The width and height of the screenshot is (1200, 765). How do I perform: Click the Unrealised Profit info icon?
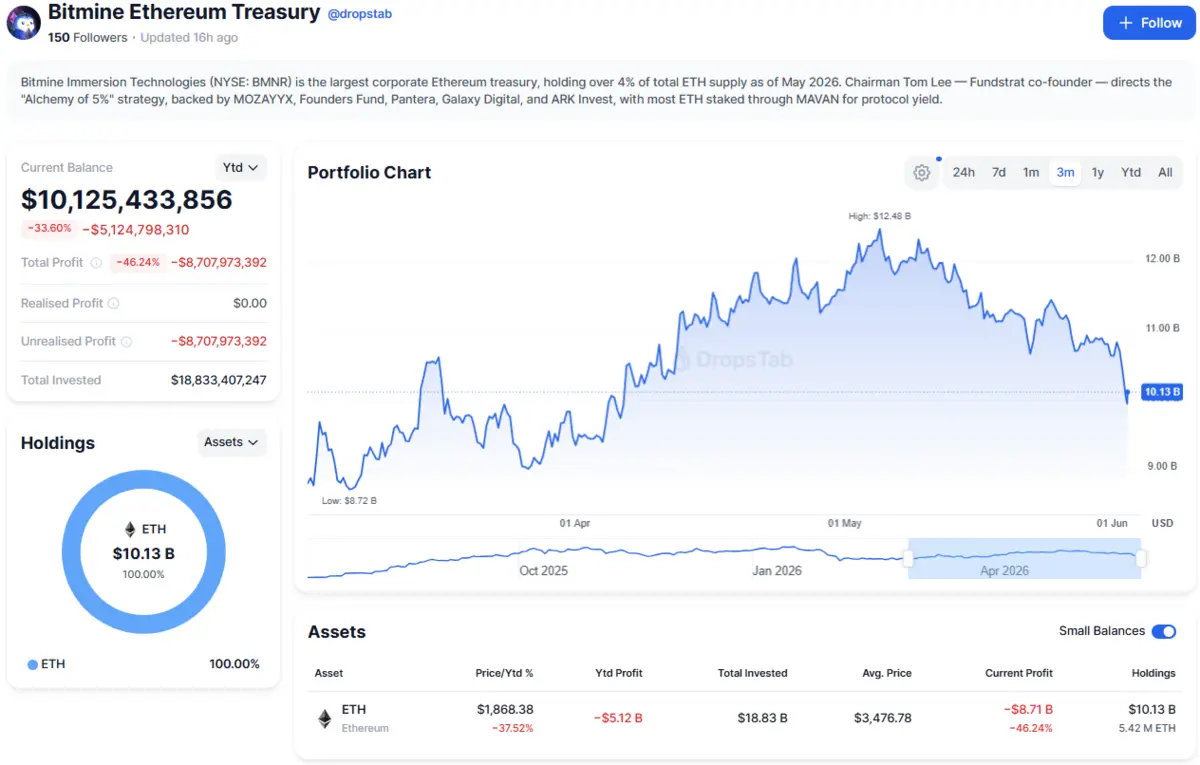coord(126,341)
